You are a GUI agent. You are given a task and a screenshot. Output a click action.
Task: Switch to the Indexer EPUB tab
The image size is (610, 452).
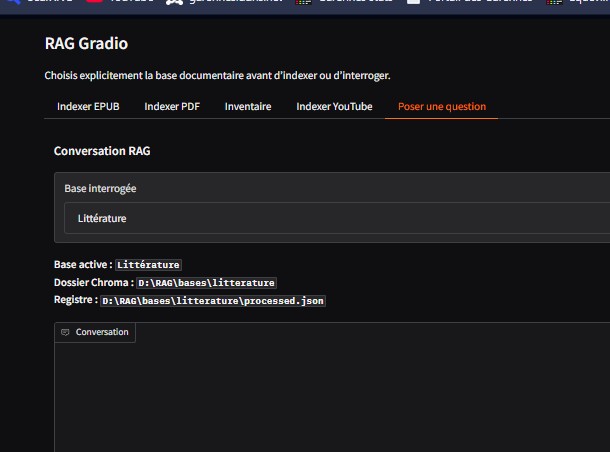tap(88, 107)
